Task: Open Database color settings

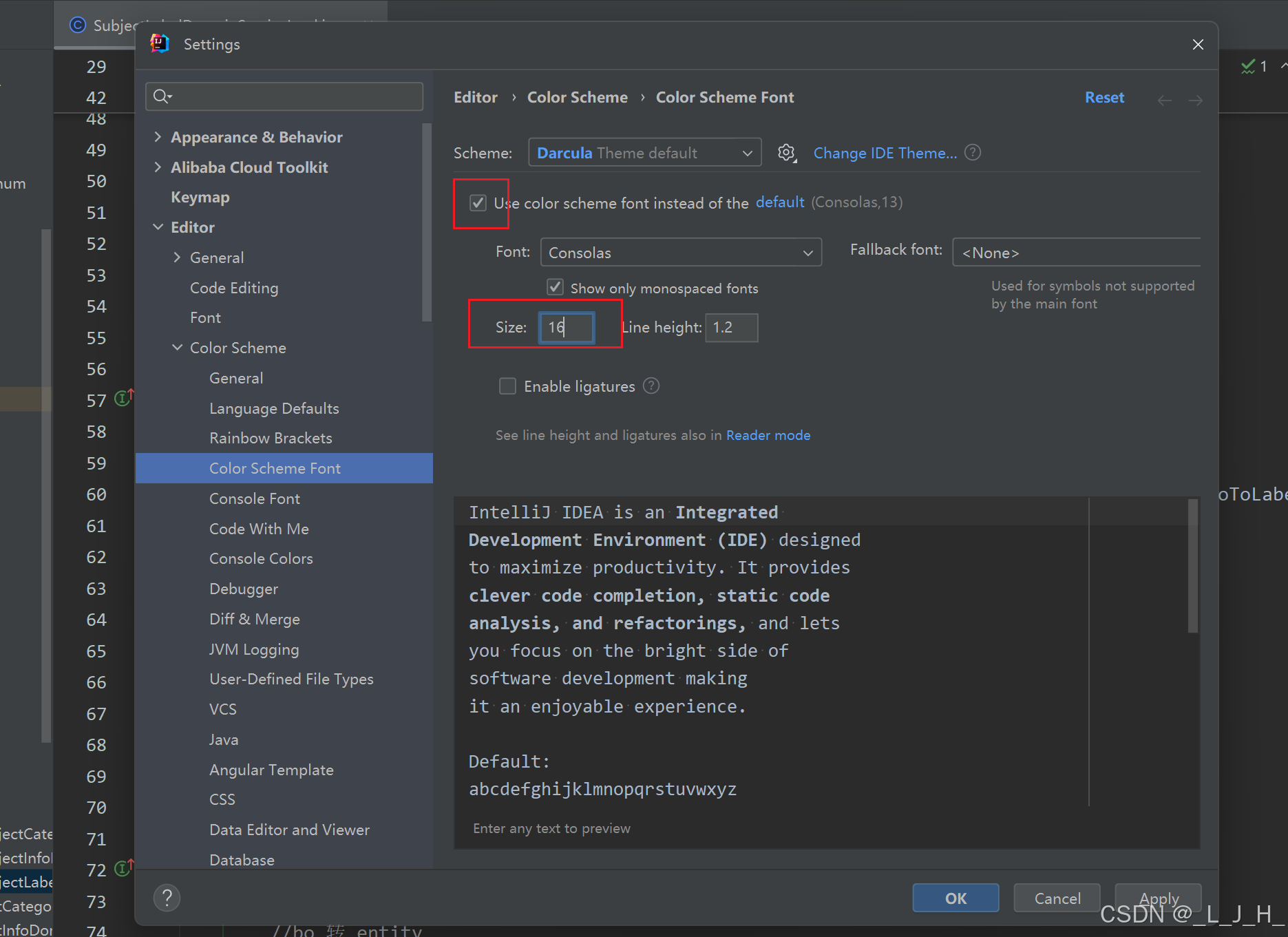Action: click(x=242, y=860)
